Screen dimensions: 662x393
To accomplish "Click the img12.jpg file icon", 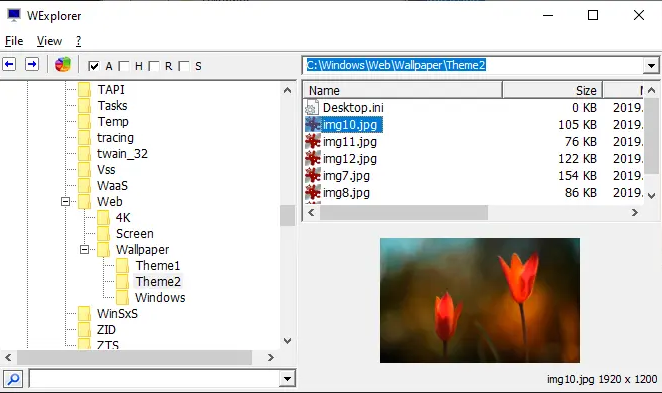I will coord(312,158).
